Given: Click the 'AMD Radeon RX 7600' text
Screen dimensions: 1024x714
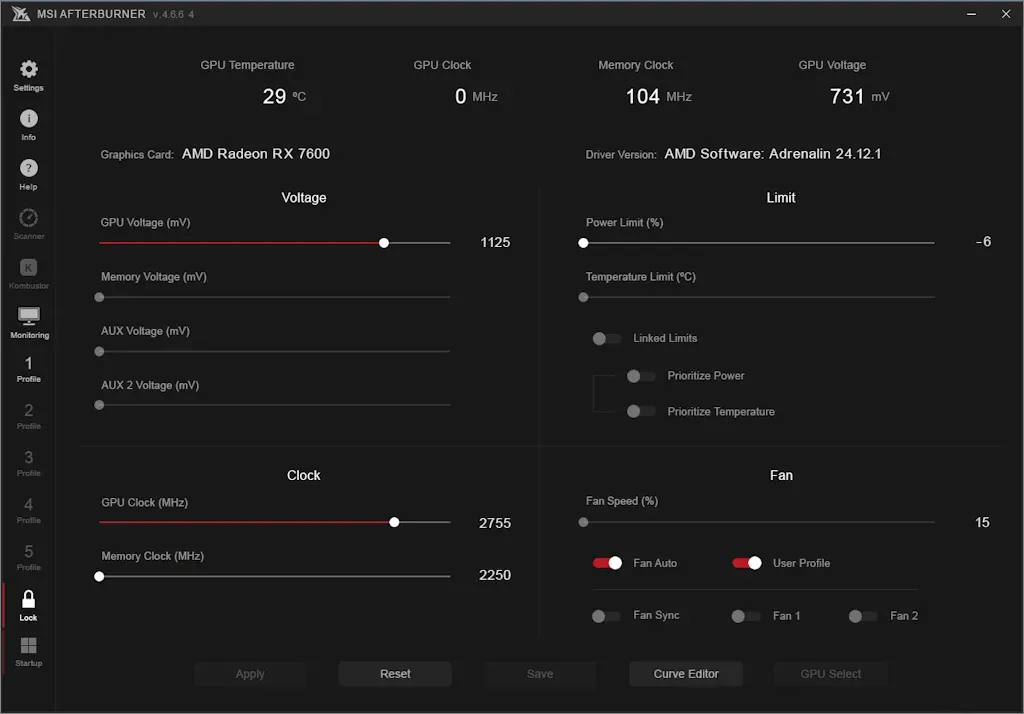Looking at the screenshot, I should [256, 154].
